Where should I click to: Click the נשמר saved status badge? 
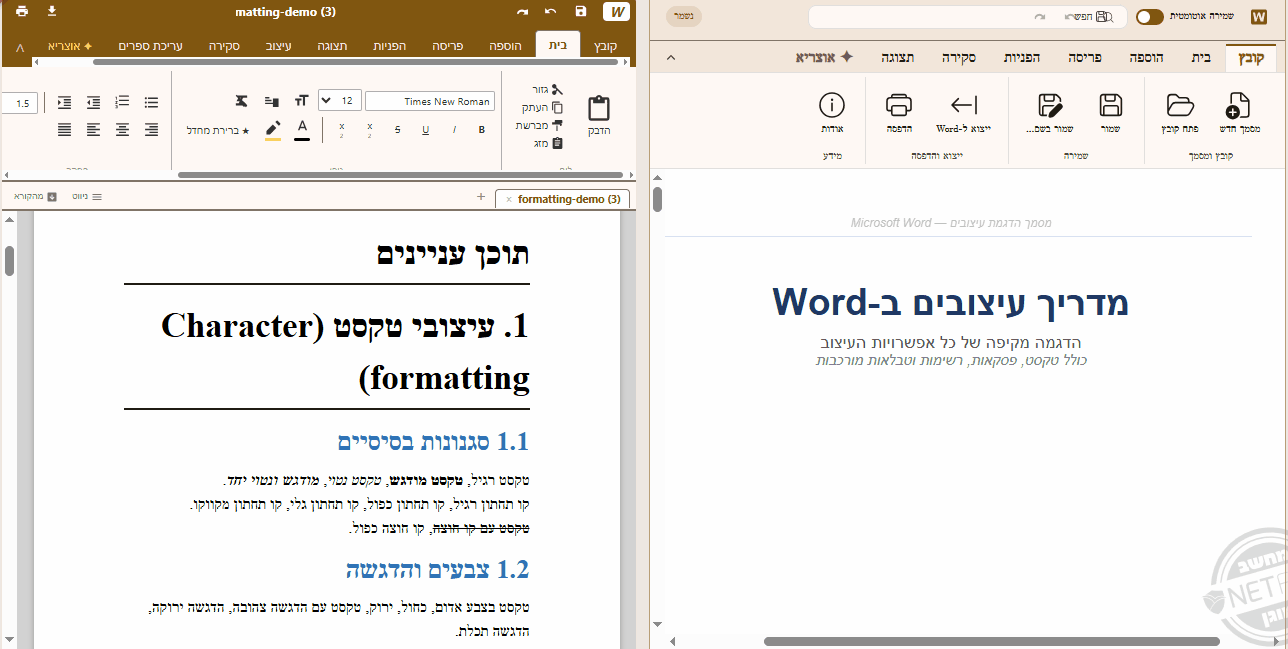point(684,16)
